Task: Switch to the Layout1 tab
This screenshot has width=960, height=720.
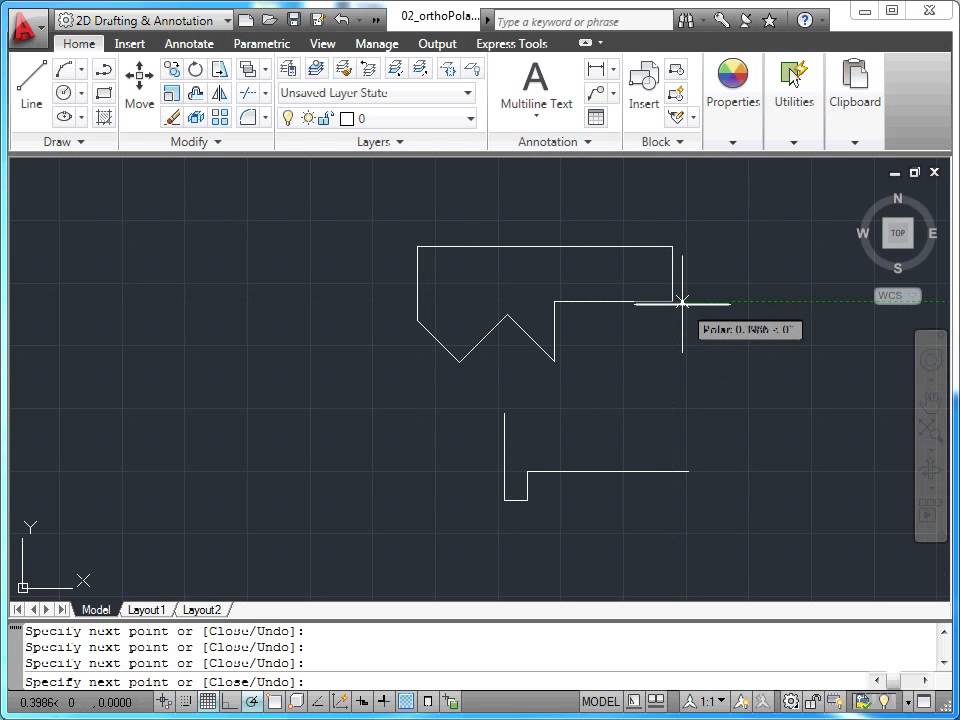Action: (146, 610)
